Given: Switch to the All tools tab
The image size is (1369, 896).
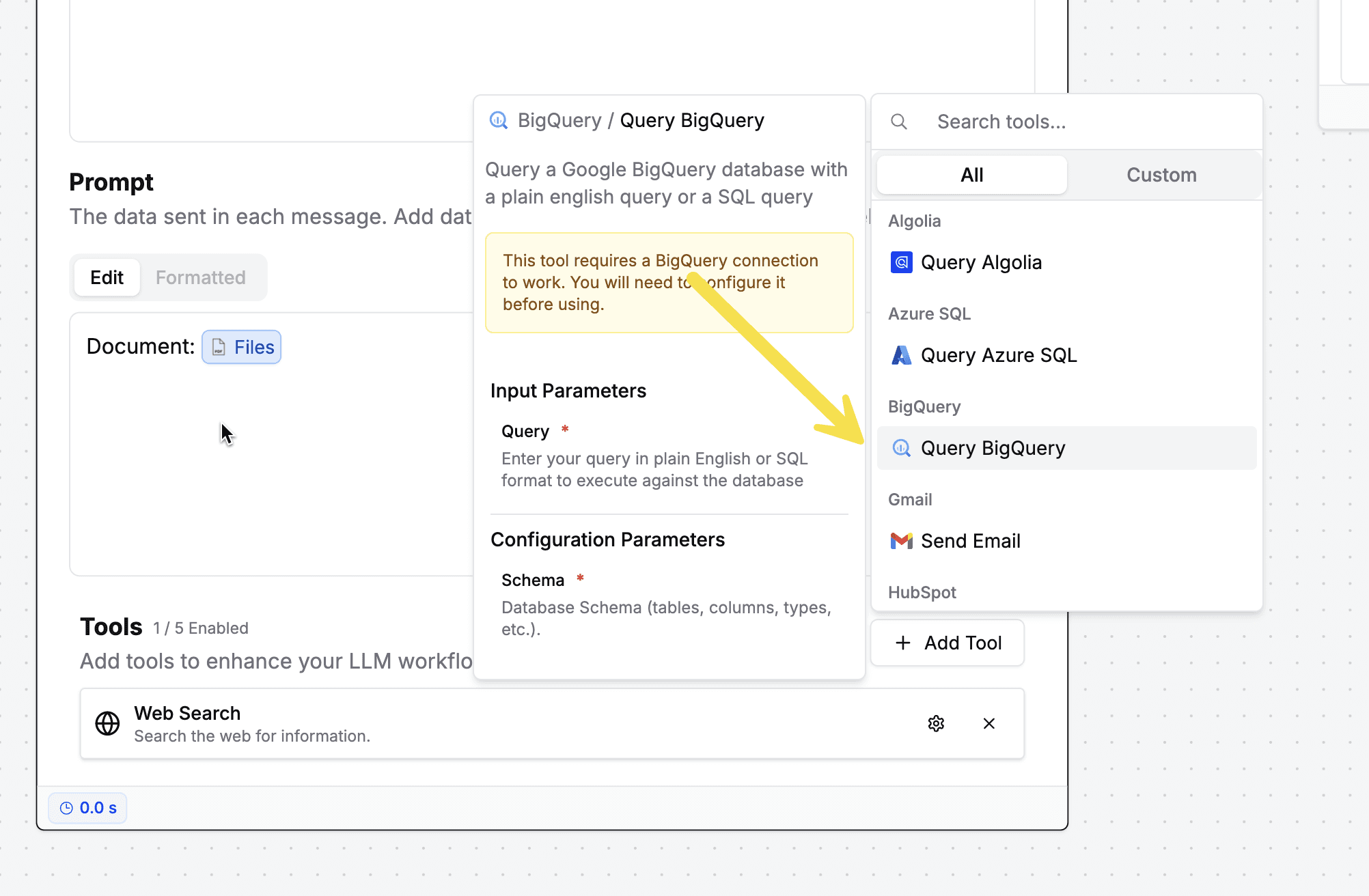Looking at the screenshot, I should point(971,175).
